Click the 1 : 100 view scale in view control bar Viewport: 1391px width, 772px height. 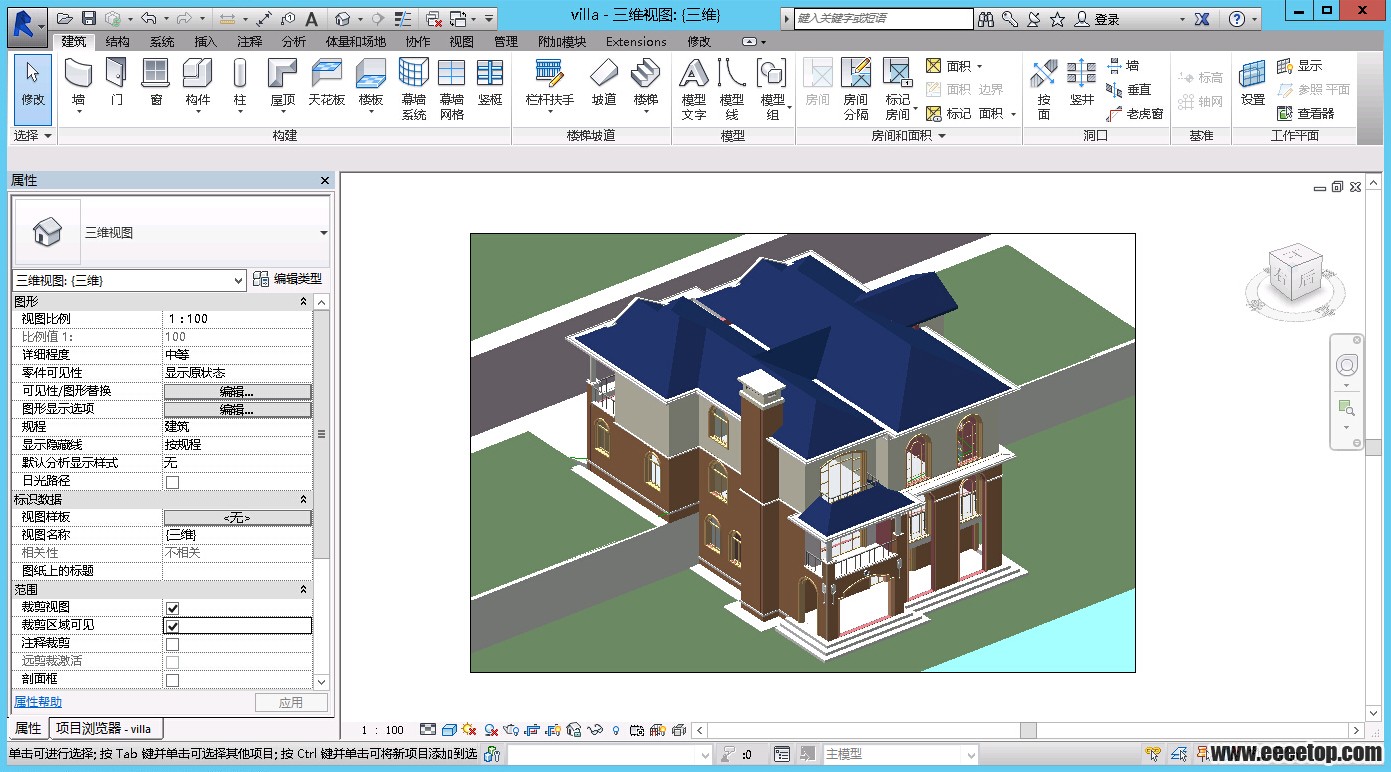(x=382, y=730)
